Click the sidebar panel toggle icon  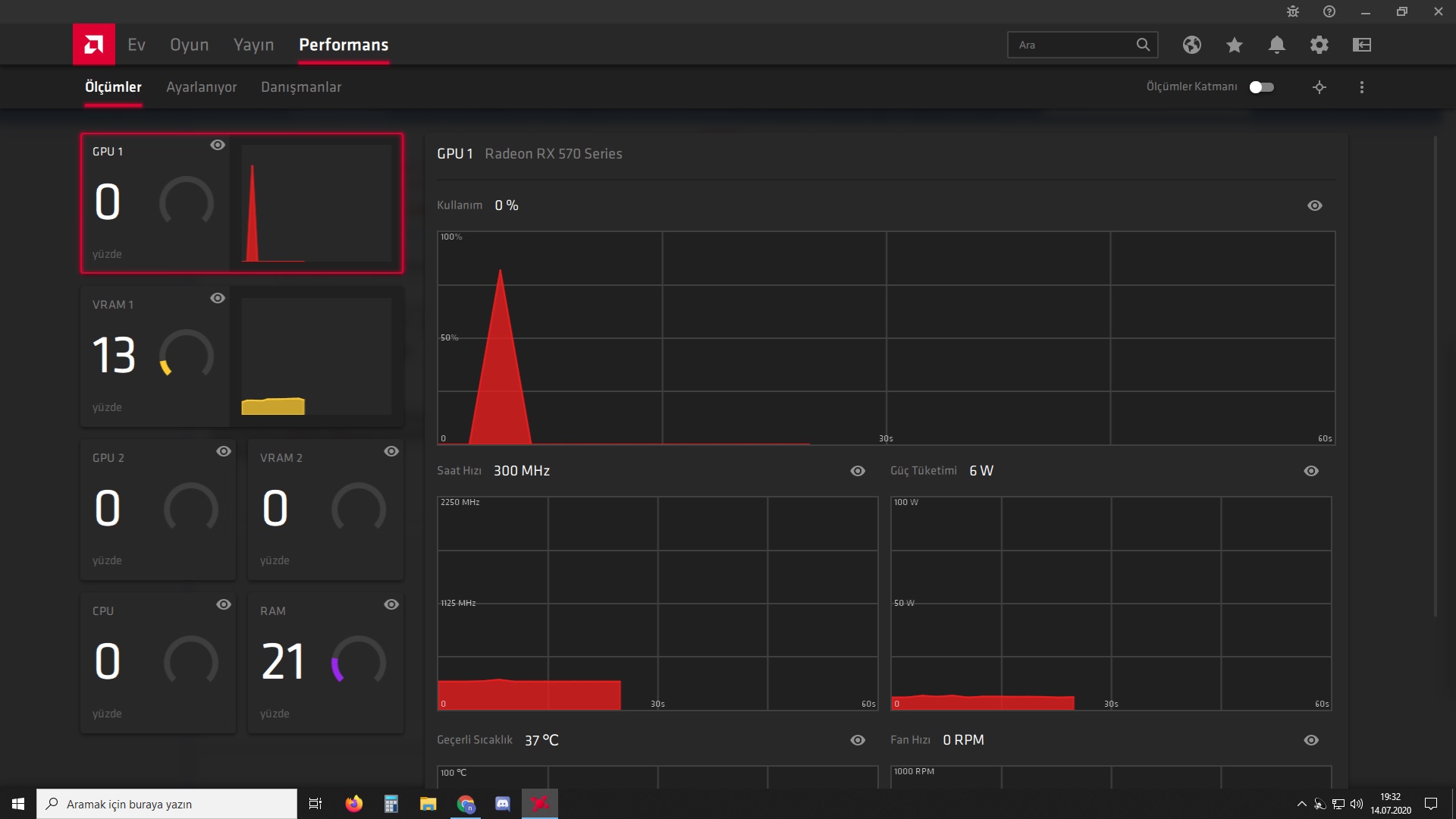1361,45
